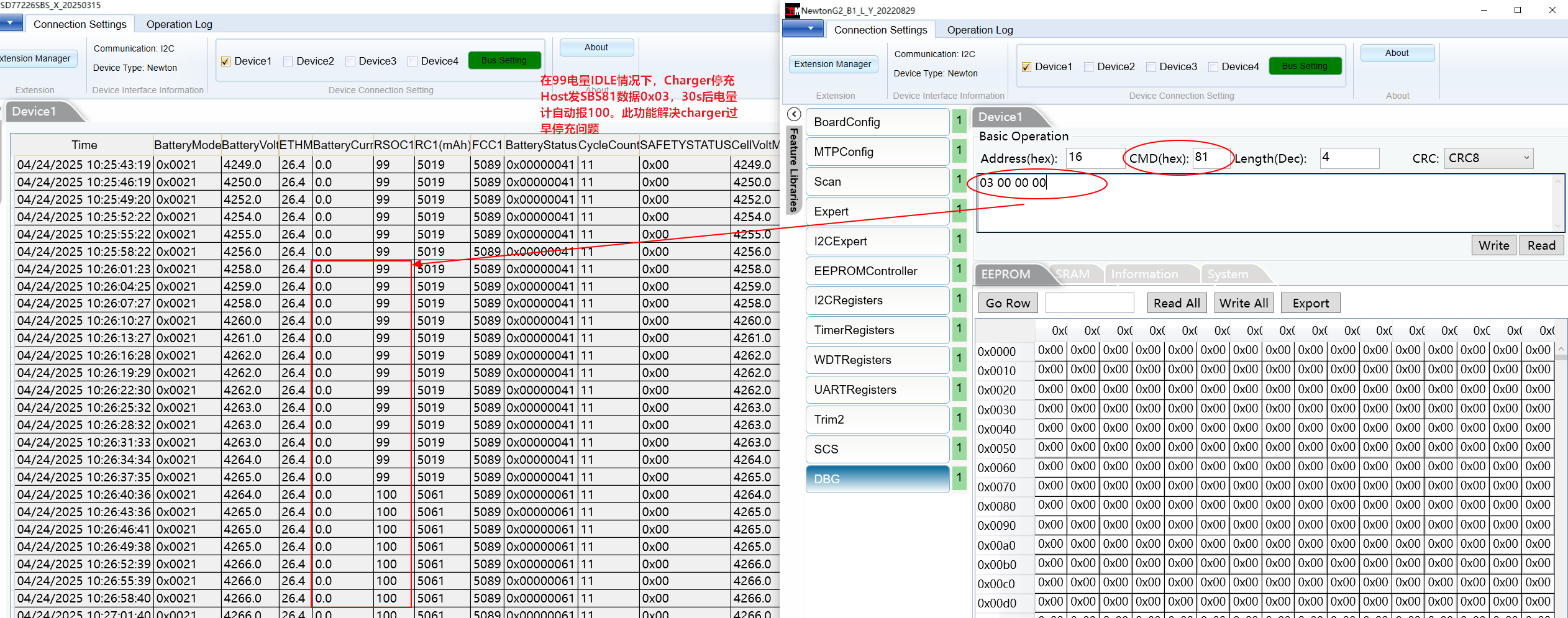Enable Device4 checkbox in NewtonG2 window

point(1213,67)
